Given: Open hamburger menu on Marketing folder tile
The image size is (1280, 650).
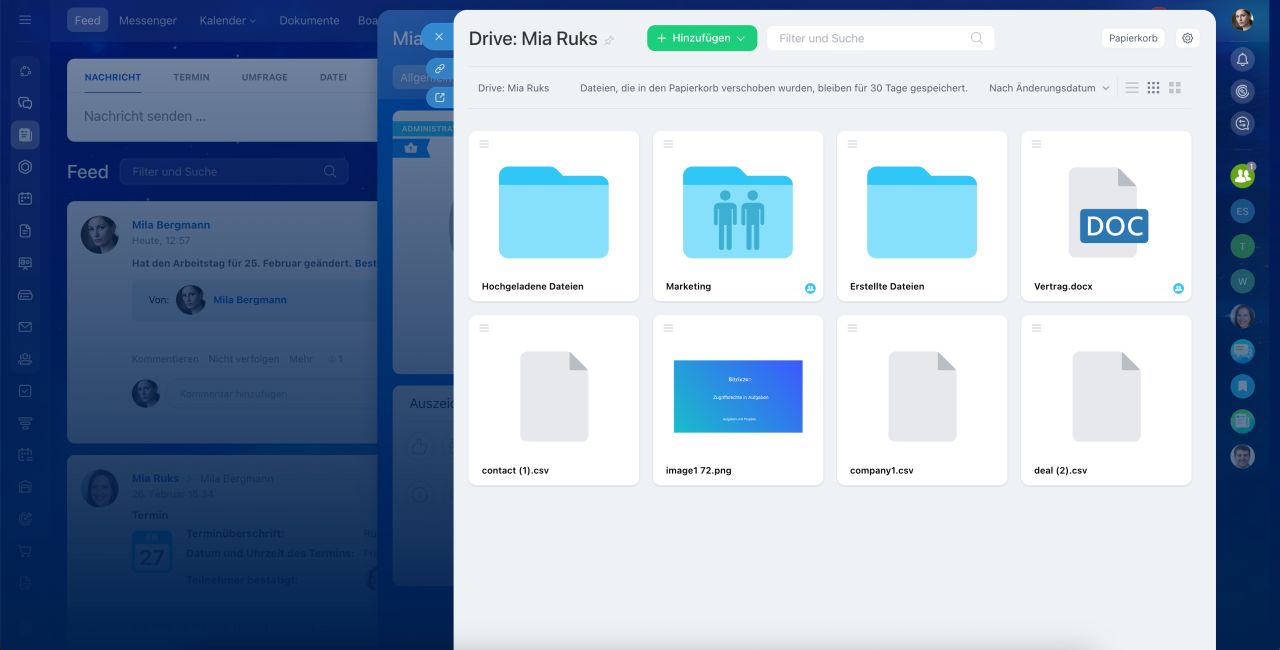Looking at the screenshot, I should [668, 144].
